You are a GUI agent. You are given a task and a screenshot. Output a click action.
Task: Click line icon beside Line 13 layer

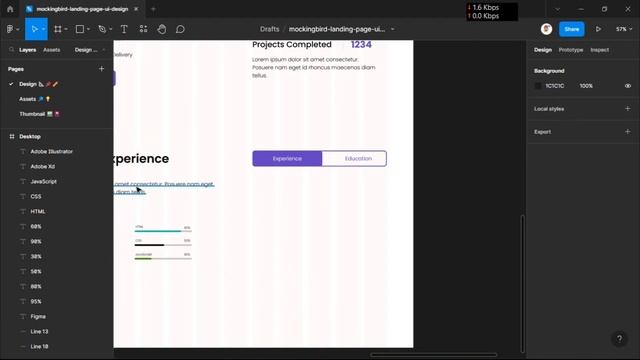23,331
